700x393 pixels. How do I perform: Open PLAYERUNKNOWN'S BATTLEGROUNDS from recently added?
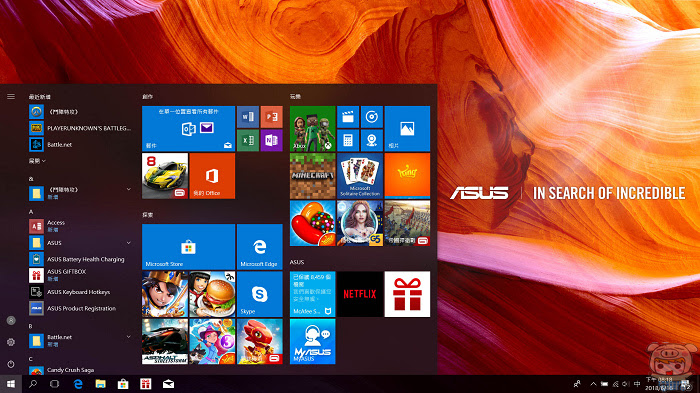(x=80, y=128)
